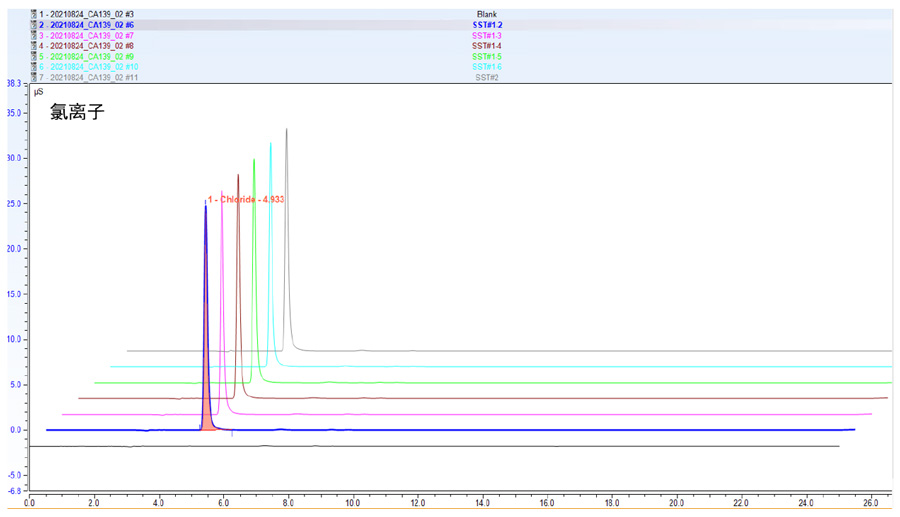Click the red shaded chloride peak area

pos(207,420)
